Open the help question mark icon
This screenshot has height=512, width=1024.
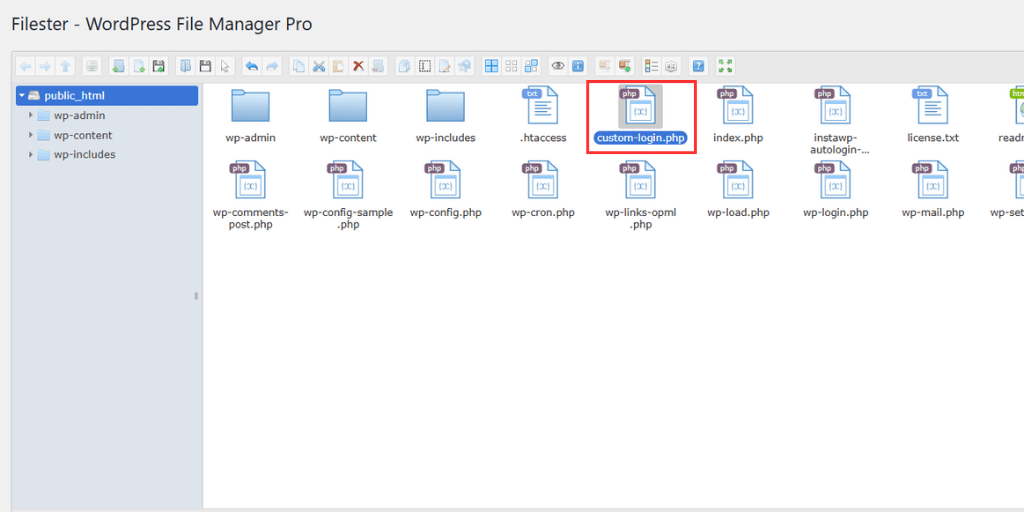(699, 66)
